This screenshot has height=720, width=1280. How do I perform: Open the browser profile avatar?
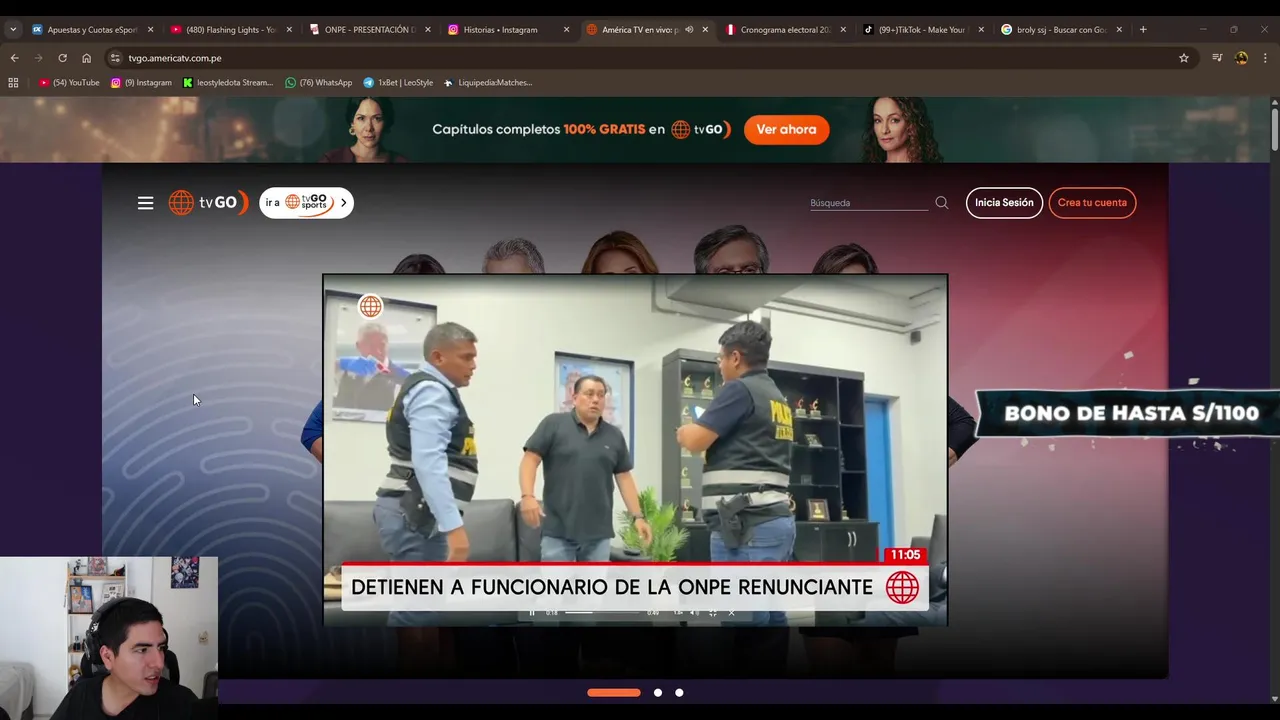[x=1241, y=58]
